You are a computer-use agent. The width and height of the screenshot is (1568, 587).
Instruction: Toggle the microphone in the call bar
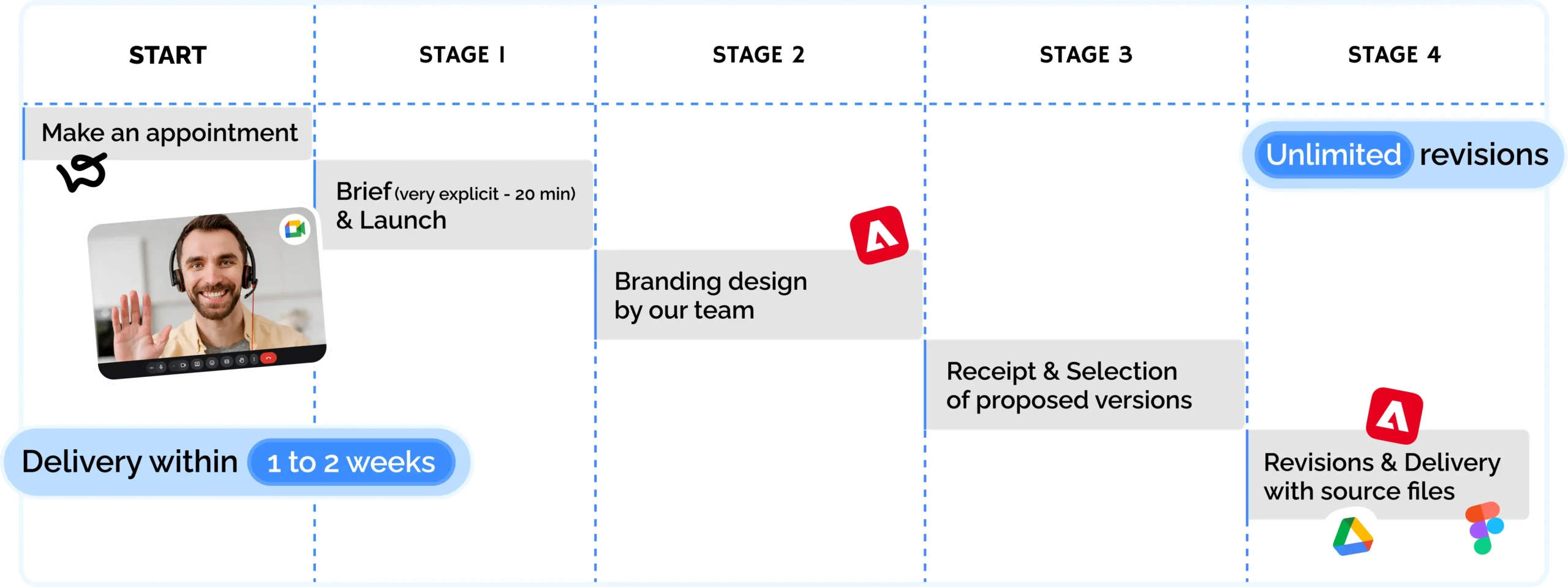click(x=161, y=367)
